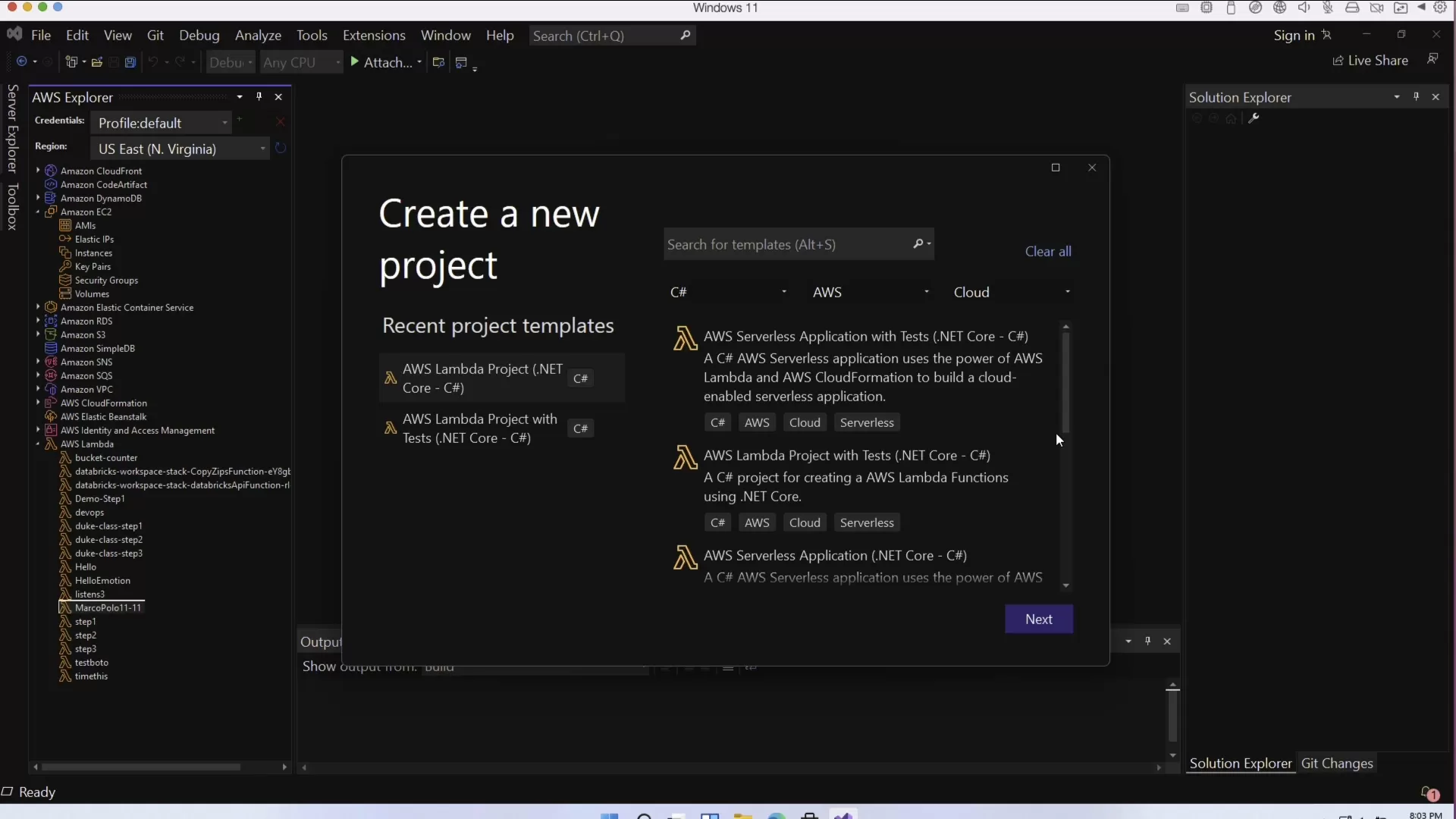Screen dimensions: 1456x819
Task: Open the US East region dropdown
Action: (262, 149)
